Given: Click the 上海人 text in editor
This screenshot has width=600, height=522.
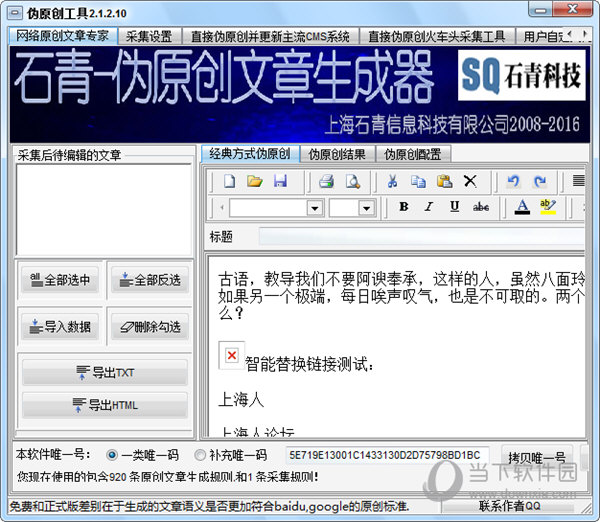Looking at the screenshot, I should 241,400.
